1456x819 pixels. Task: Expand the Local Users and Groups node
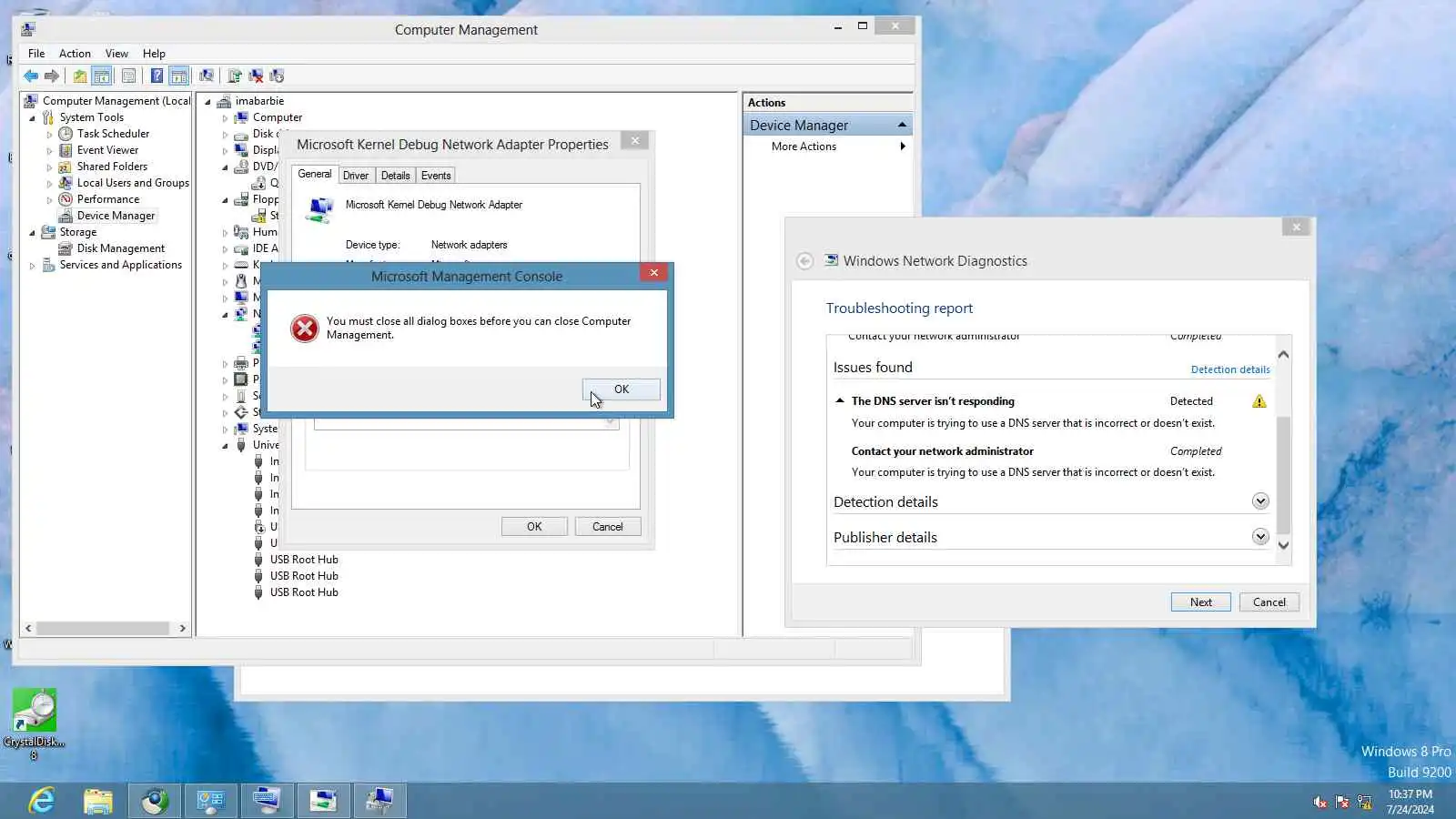click(x=49, y=184)
